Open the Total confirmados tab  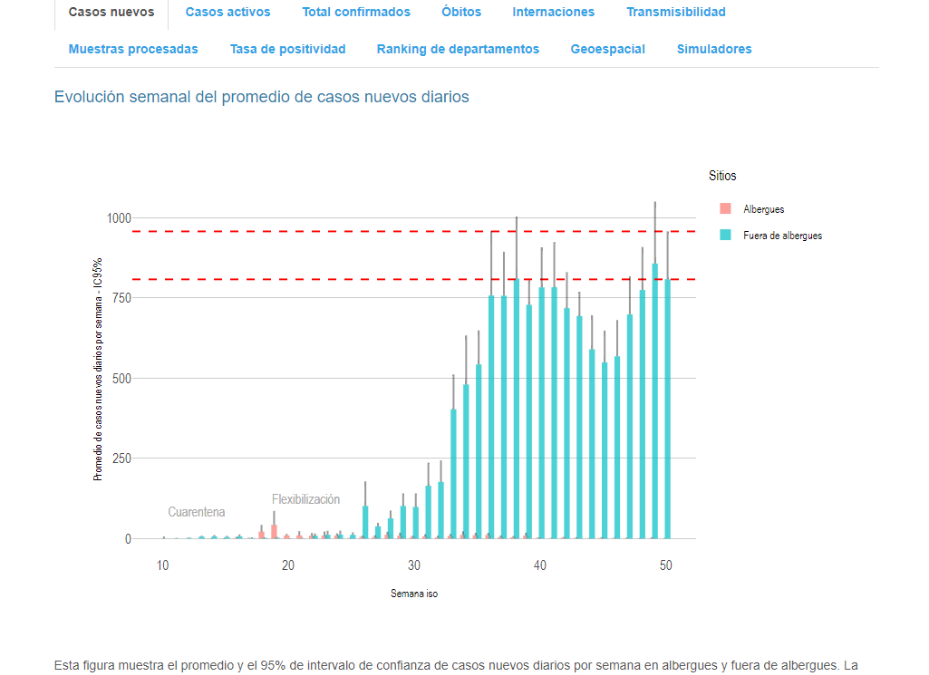[x=356, y=12]
